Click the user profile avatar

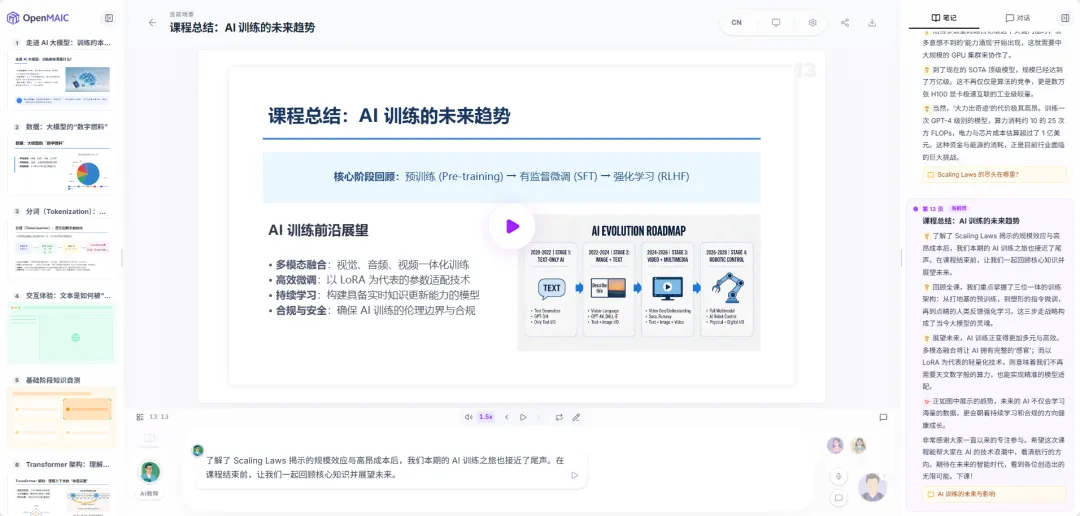(872, 487)
